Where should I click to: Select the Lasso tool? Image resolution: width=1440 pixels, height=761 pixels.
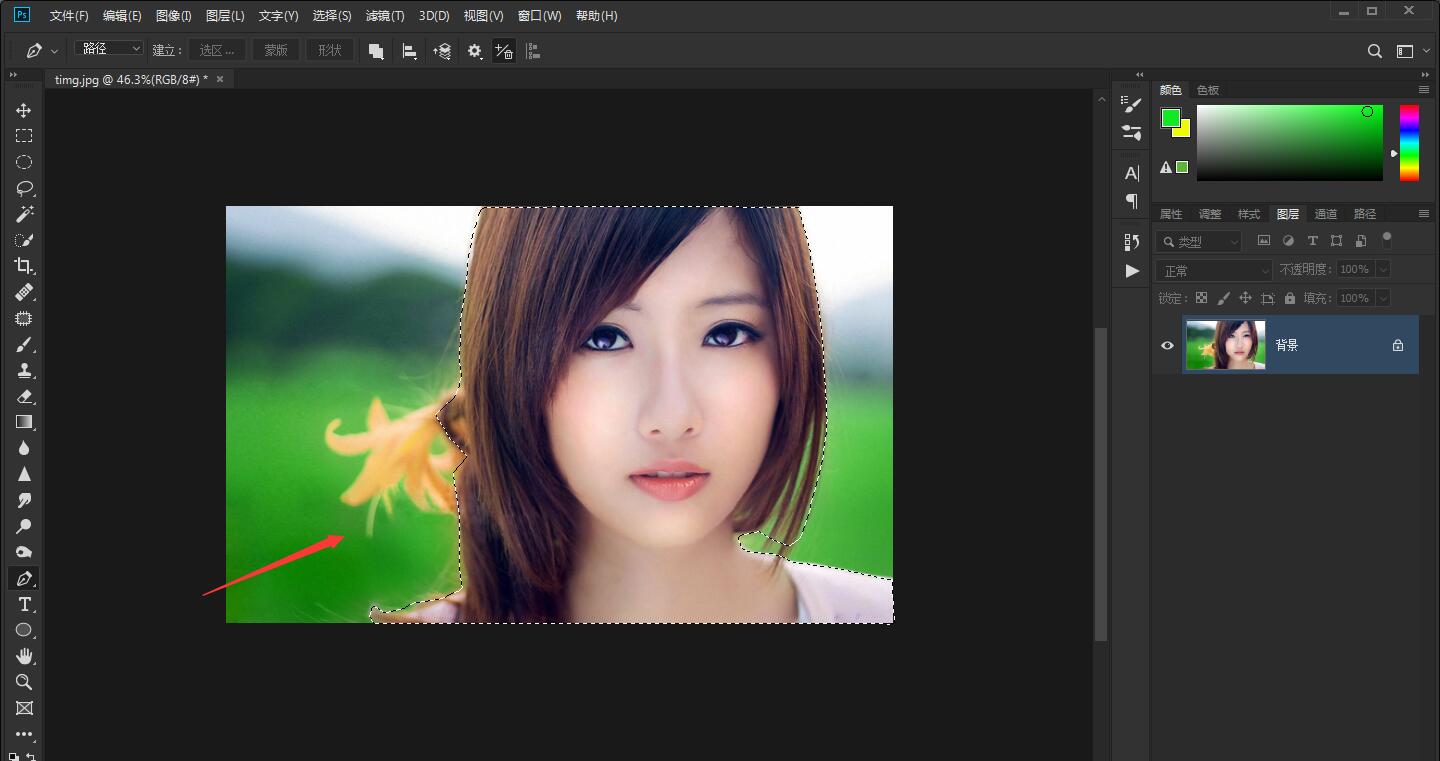click(x=24, y=188)
